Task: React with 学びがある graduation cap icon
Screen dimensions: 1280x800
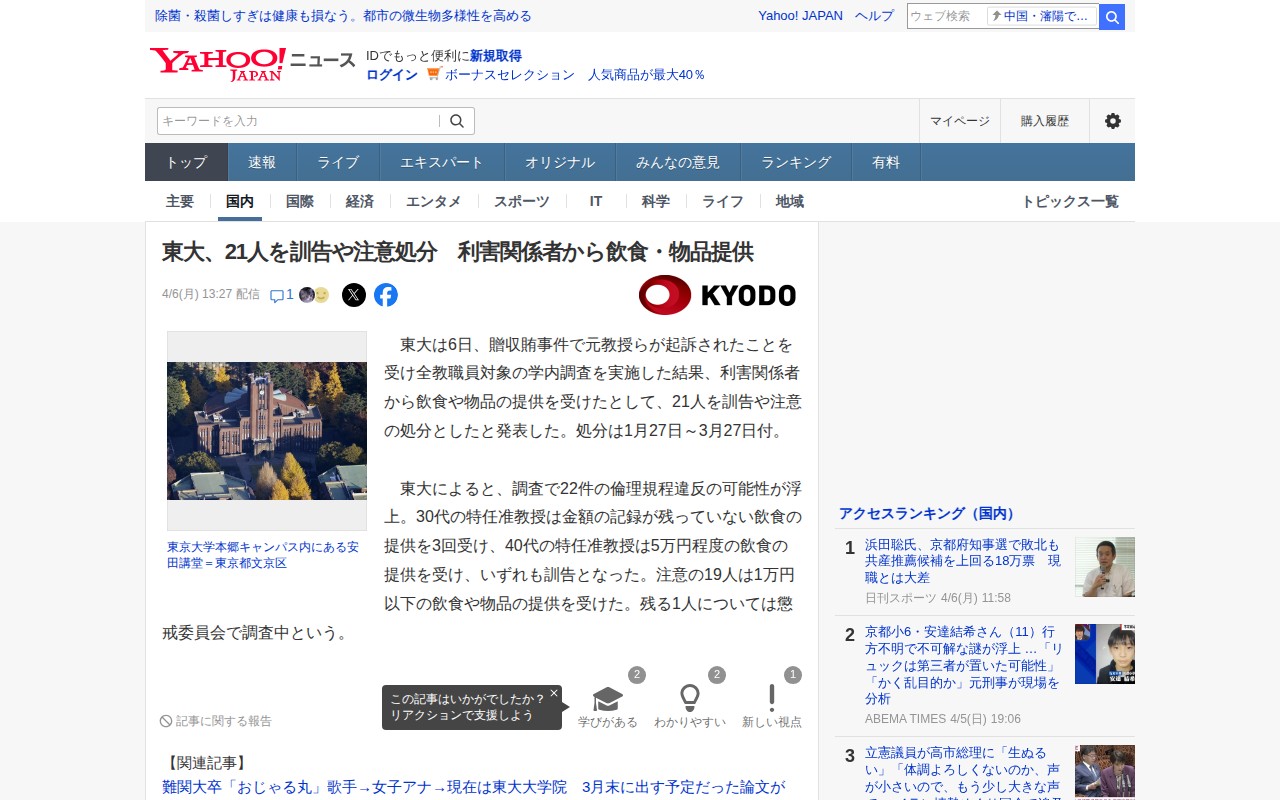Action: (607, 698)
